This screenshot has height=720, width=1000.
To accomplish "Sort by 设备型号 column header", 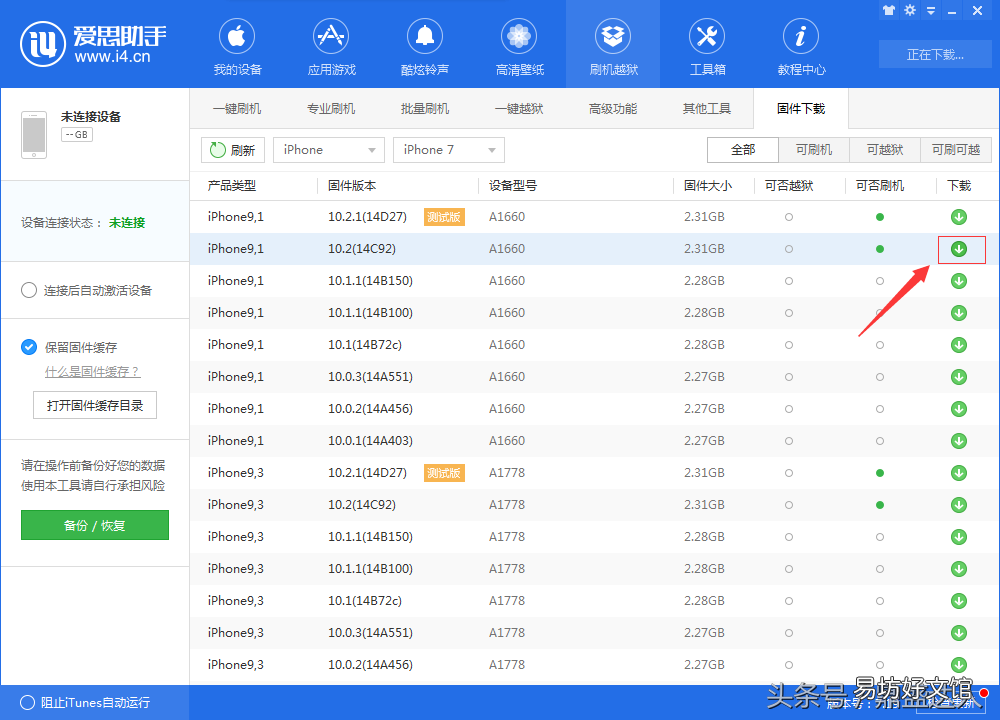I will click(x=513, y=186).
